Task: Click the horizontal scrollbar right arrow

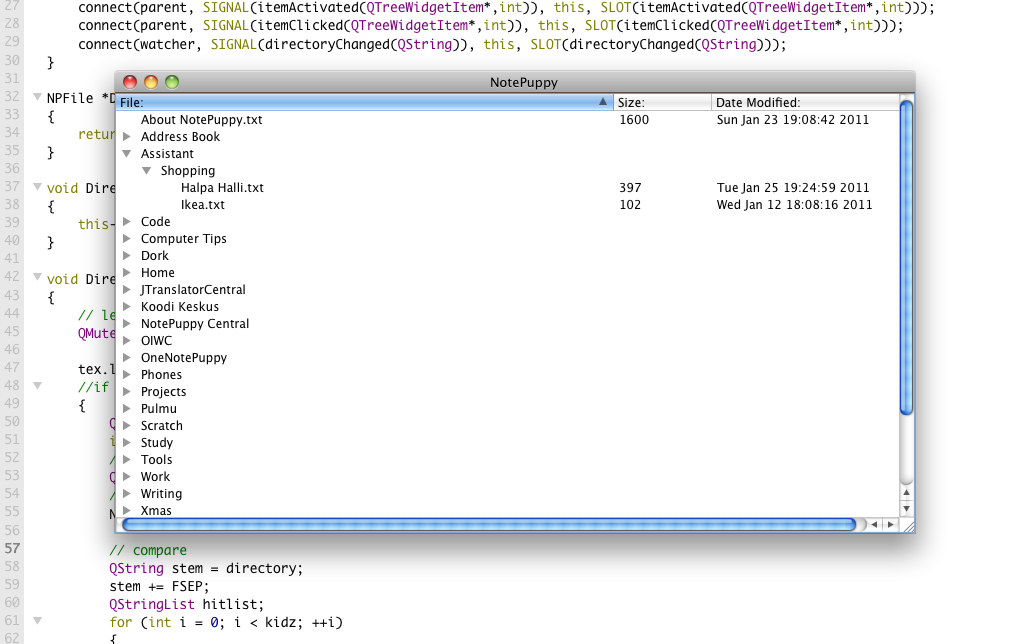Action: click(889, 524)
